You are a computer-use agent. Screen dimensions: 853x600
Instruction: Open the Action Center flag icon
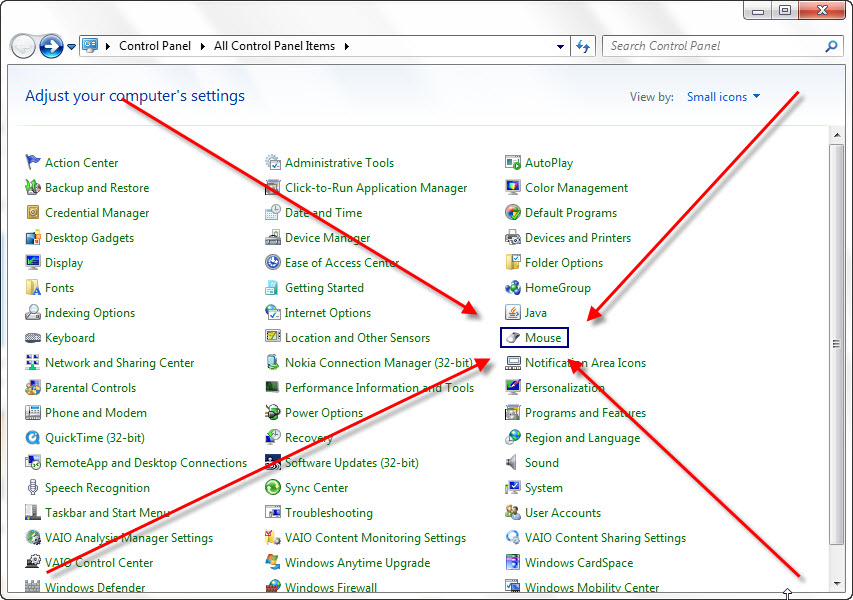33,162
